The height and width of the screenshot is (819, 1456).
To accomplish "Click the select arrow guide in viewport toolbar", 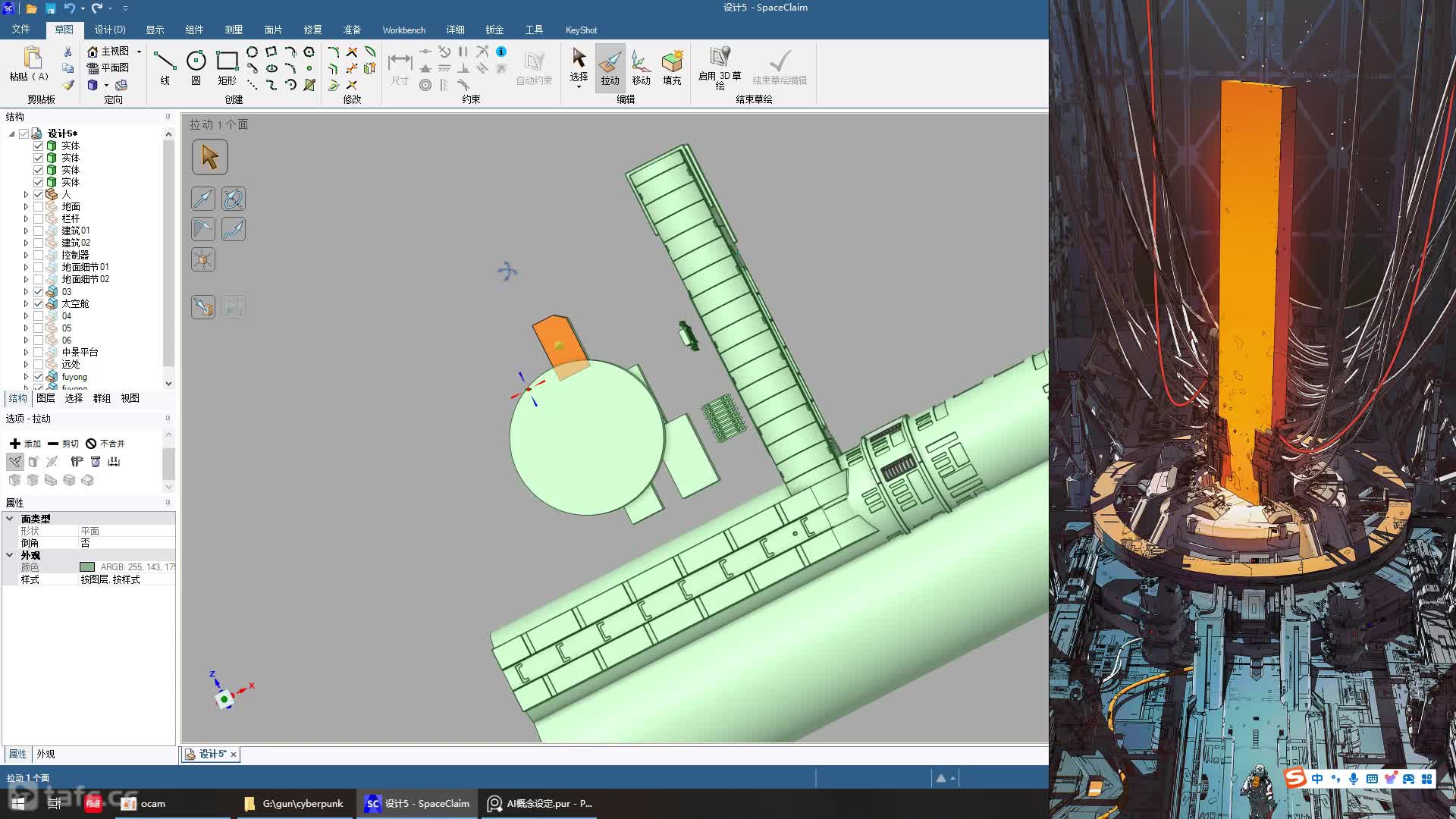I will [210, 158].
